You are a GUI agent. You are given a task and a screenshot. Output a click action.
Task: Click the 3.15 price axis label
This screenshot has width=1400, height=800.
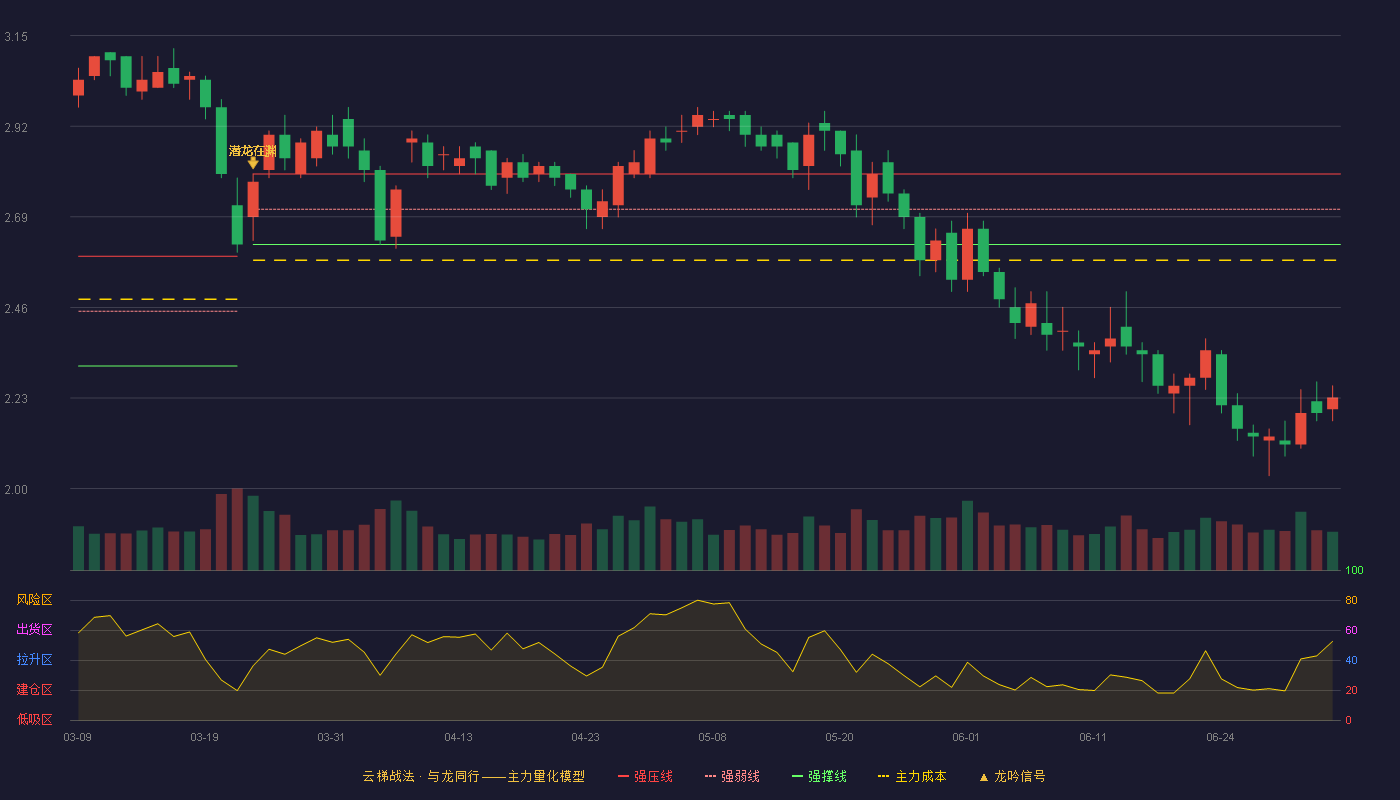(x=16, y=37)
